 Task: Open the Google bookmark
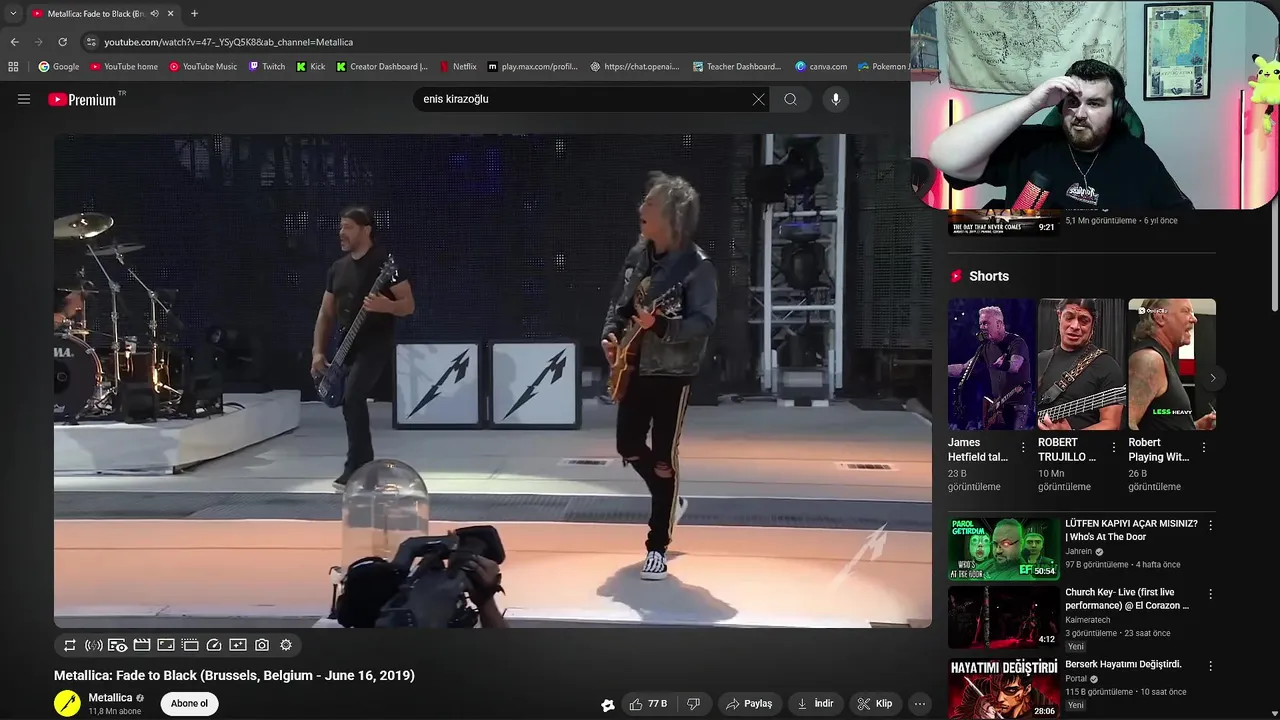coord(59,67)
